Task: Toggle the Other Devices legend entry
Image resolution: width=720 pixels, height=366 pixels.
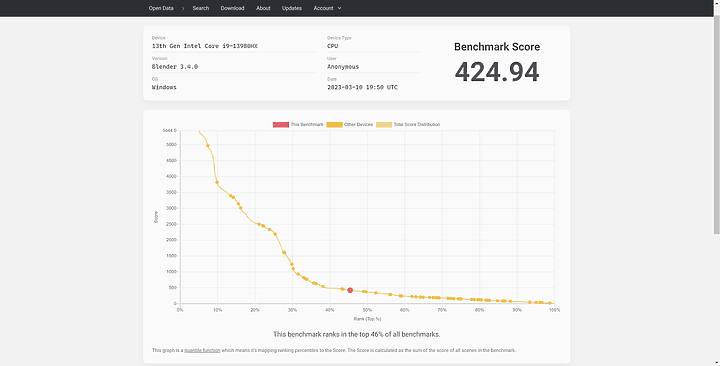Action: (x=349, y=124)
